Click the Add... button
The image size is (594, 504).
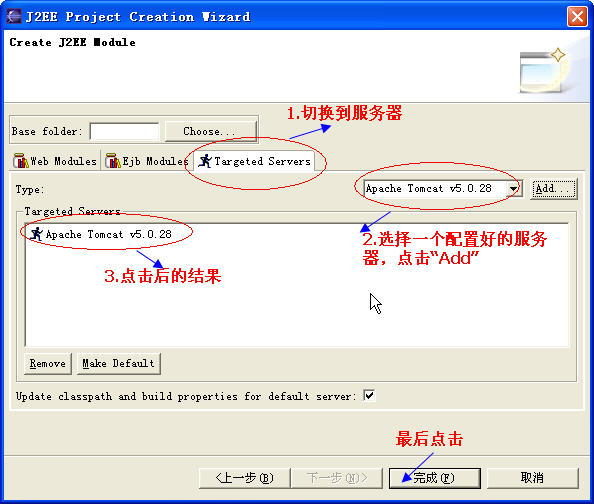click(553, 188)
